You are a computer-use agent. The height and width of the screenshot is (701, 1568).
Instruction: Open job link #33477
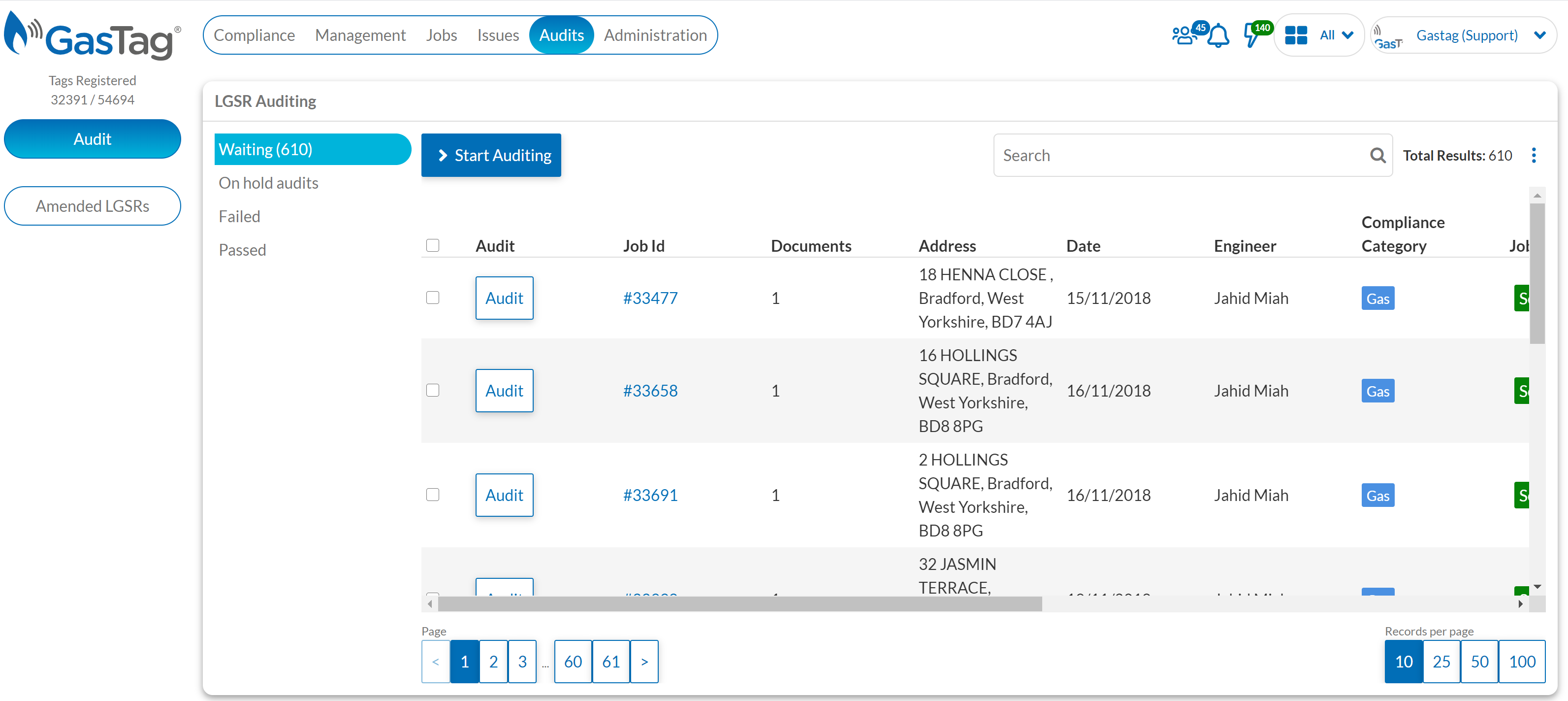click(650, 298)
